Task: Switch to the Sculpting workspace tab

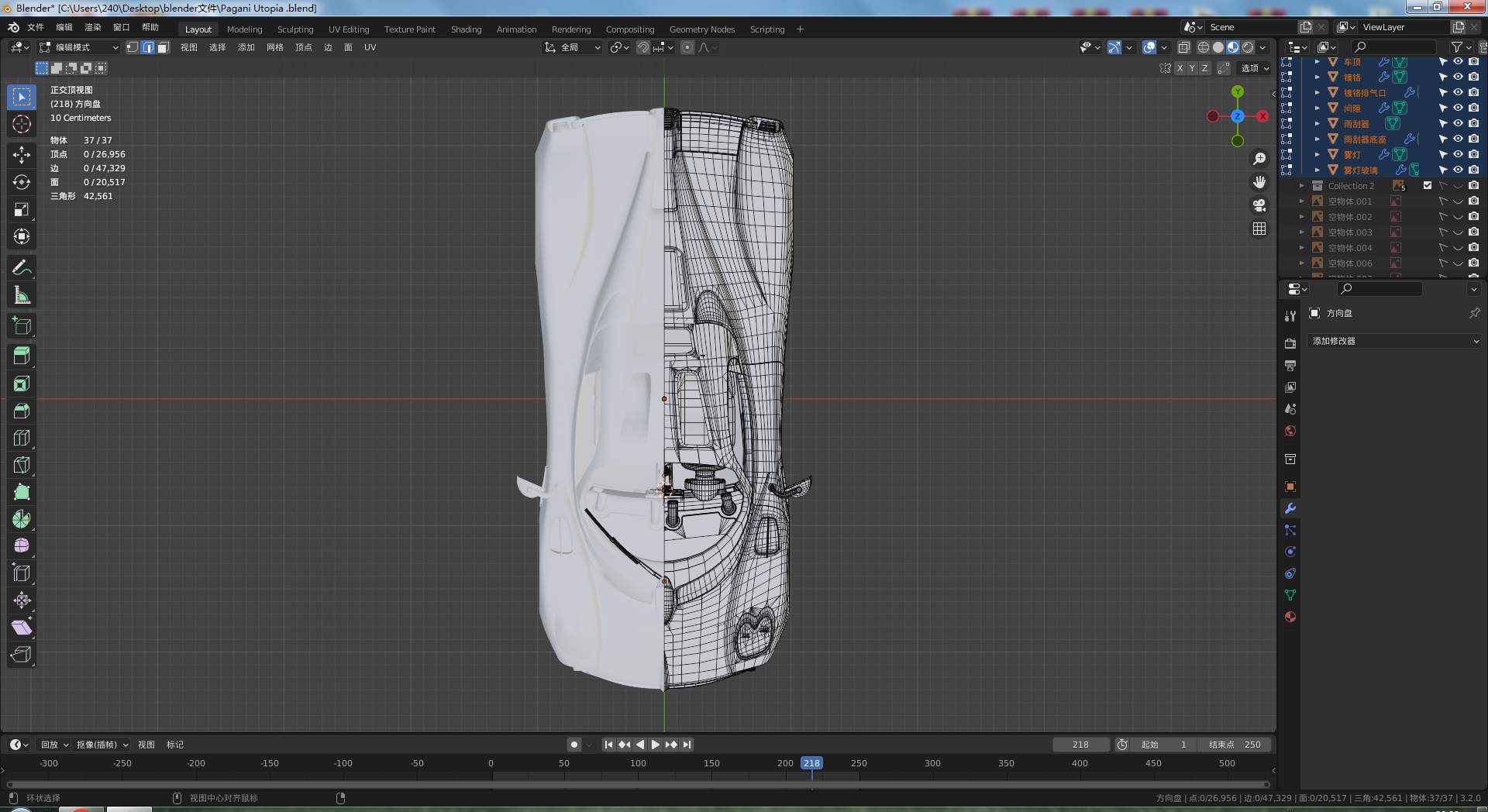Action: click(295, 29)
